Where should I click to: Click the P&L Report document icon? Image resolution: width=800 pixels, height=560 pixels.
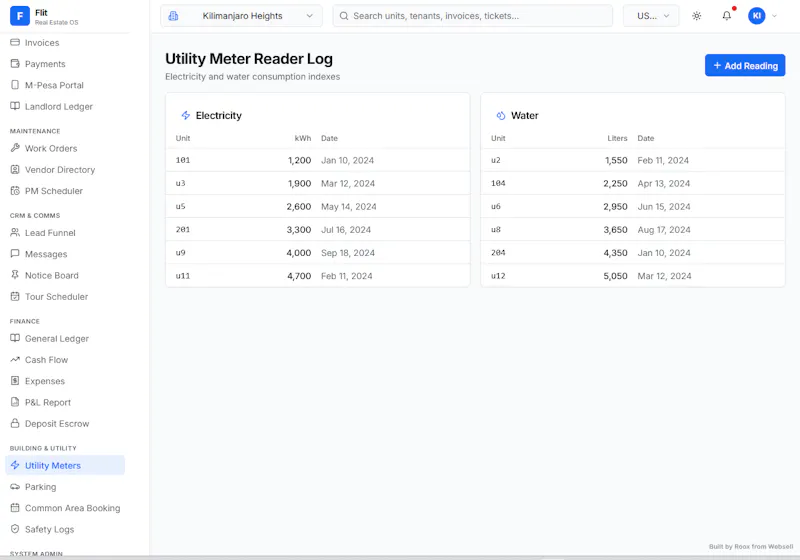tap(15, 402)
